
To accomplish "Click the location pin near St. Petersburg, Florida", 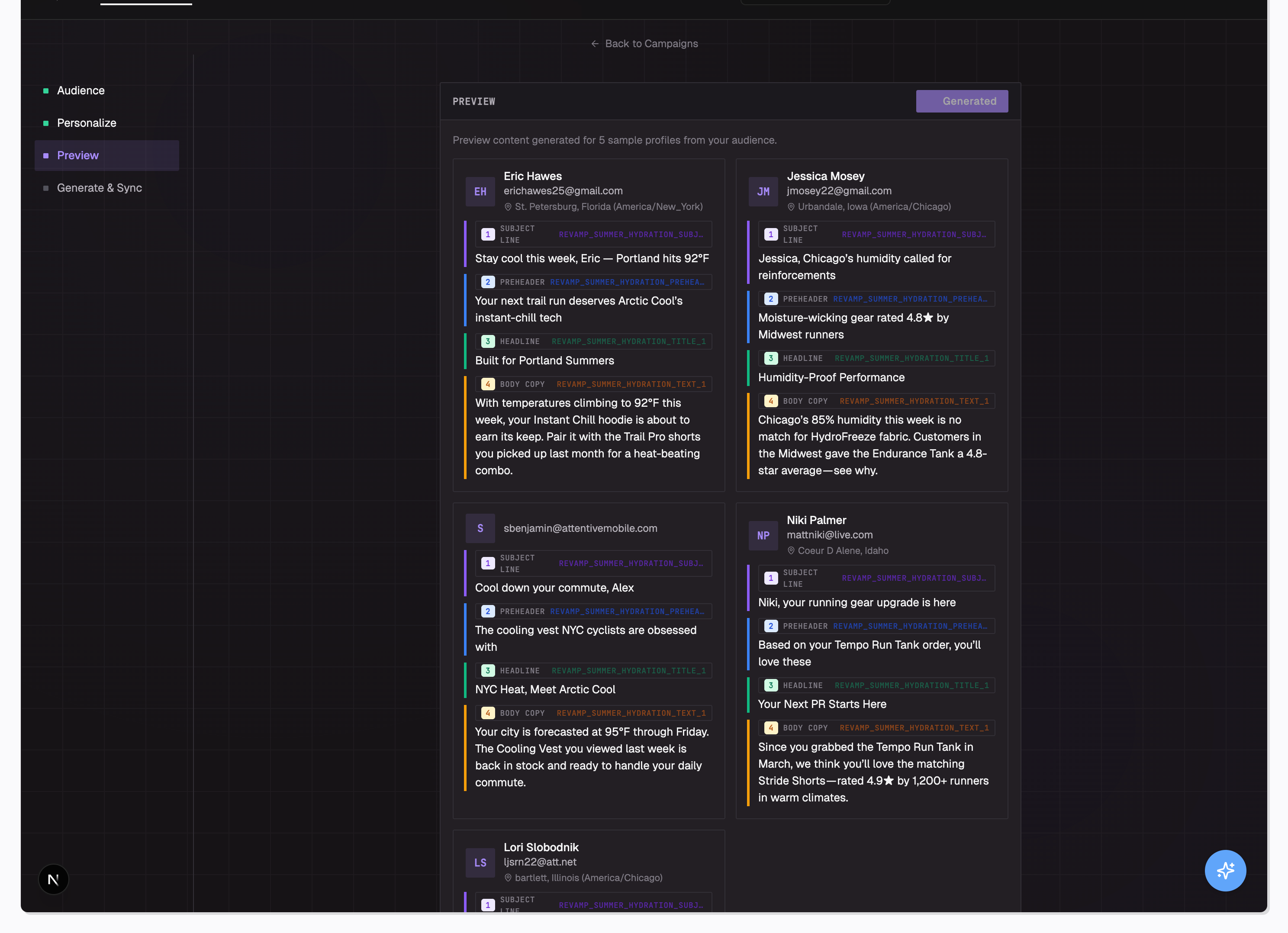I will (507, 207).
